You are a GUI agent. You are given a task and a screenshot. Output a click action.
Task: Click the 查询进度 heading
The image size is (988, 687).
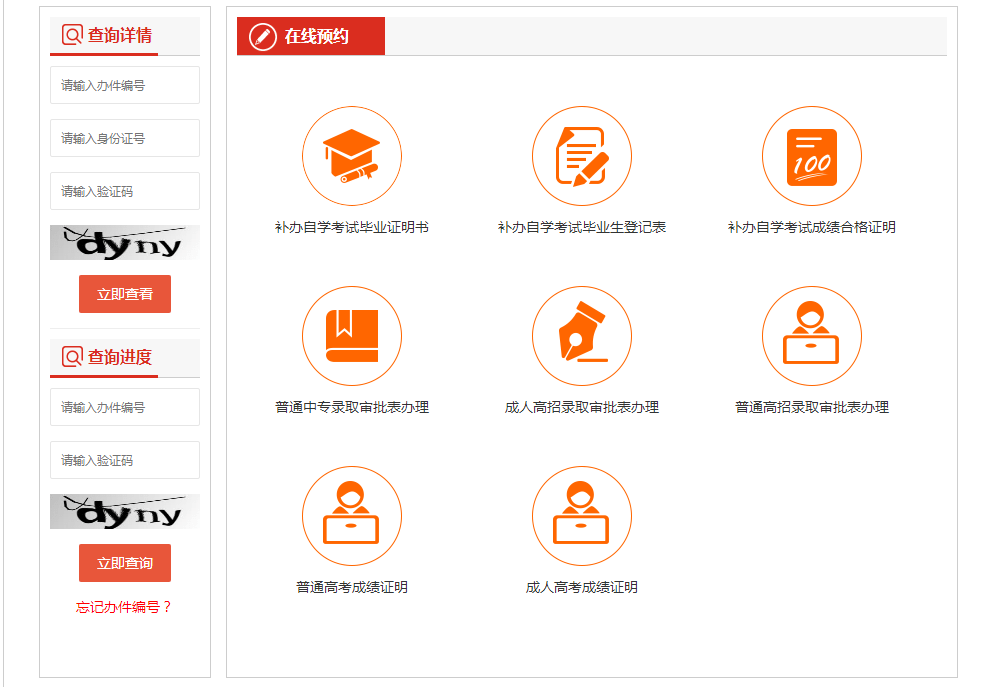[120, 357]
